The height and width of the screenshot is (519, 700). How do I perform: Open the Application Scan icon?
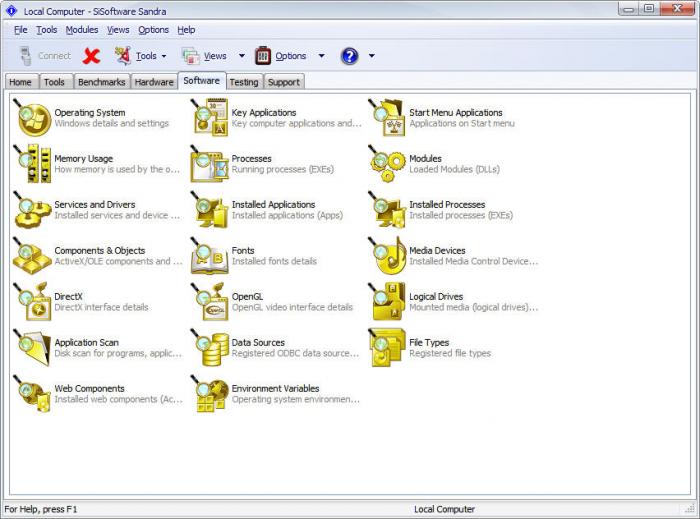tap(32, 348)
